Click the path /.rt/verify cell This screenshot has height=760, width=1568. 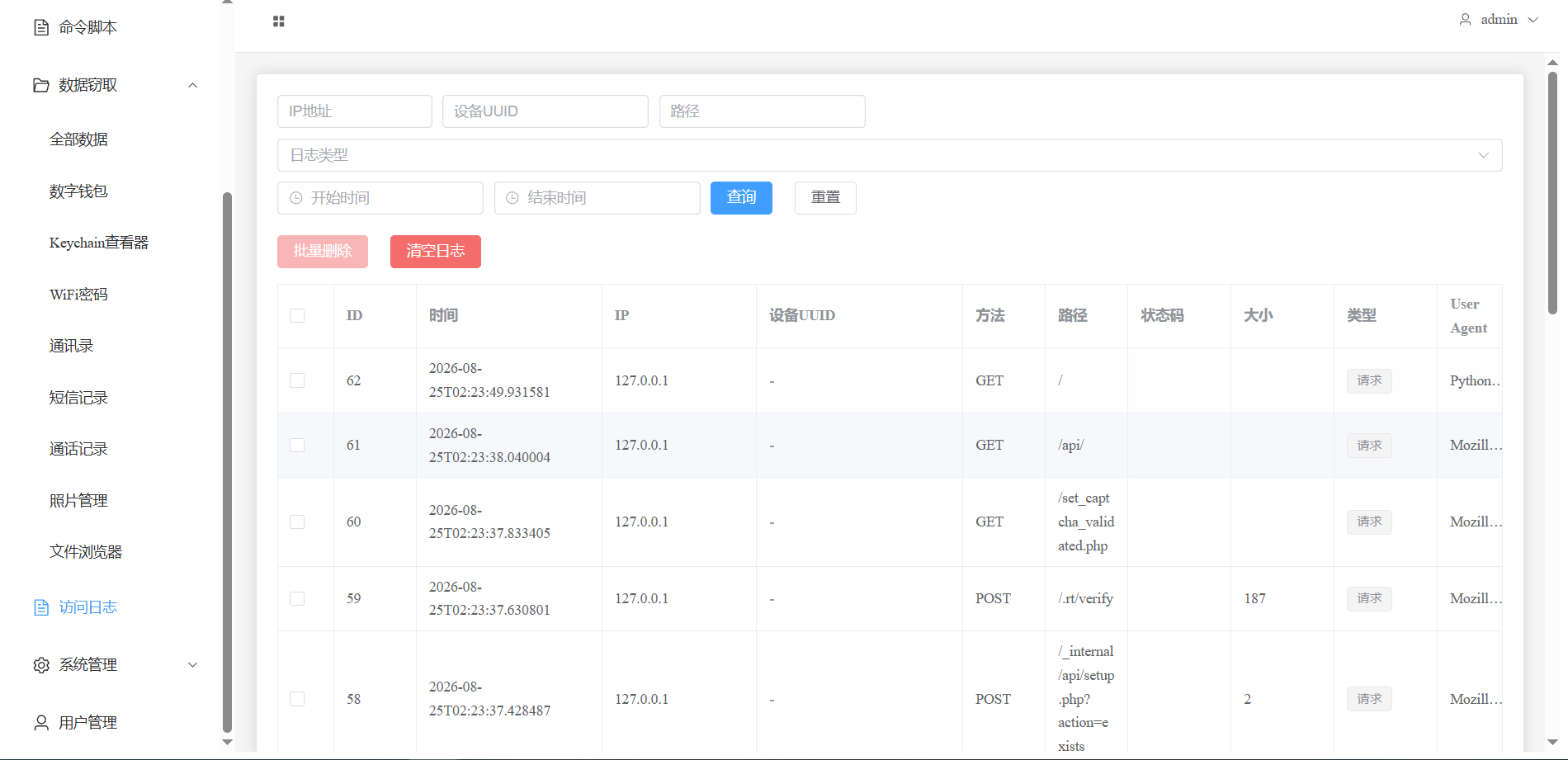point(1086,599)
